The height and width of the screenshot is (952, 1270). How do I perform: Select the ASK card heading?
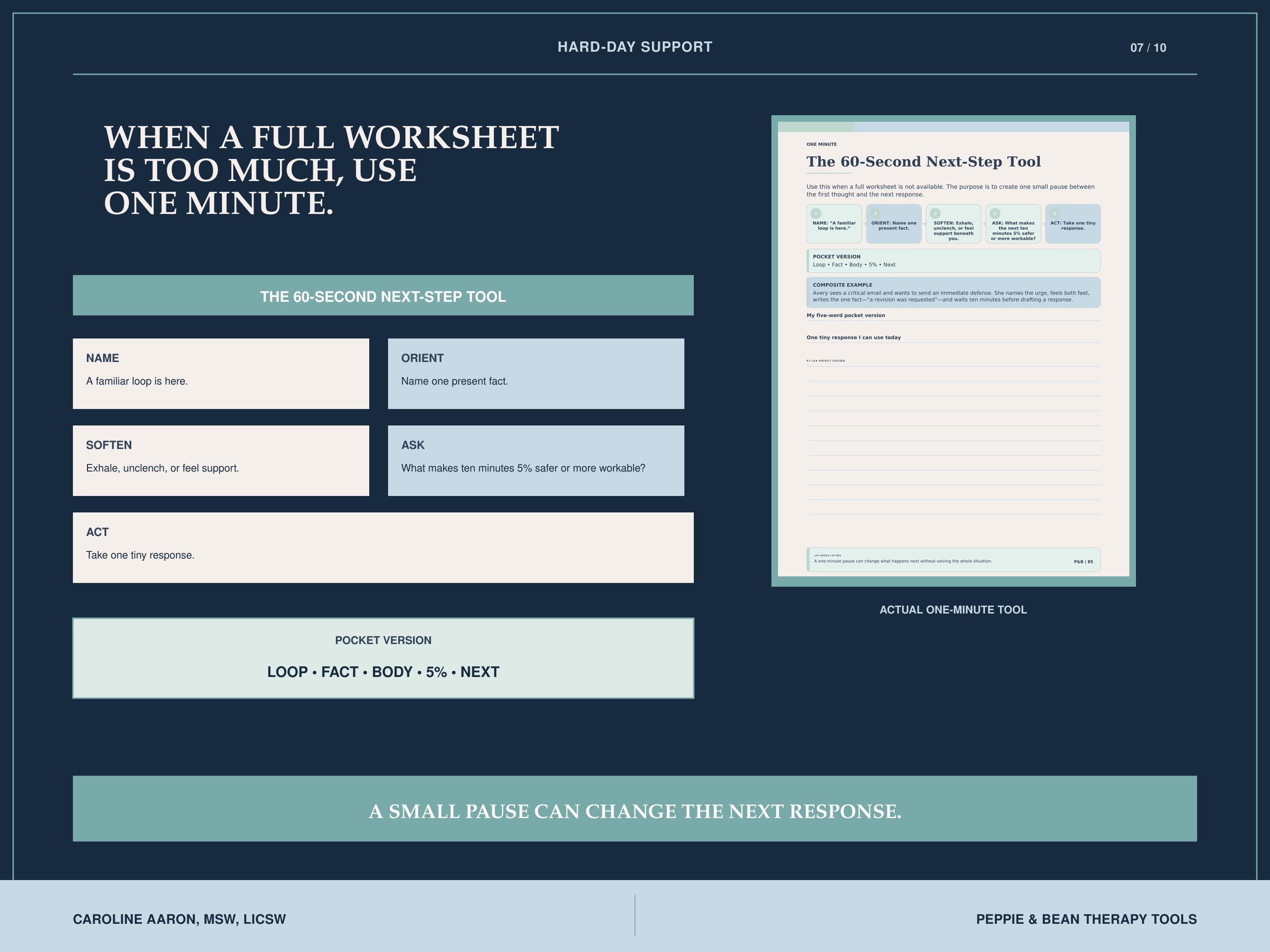coord(413,445)
